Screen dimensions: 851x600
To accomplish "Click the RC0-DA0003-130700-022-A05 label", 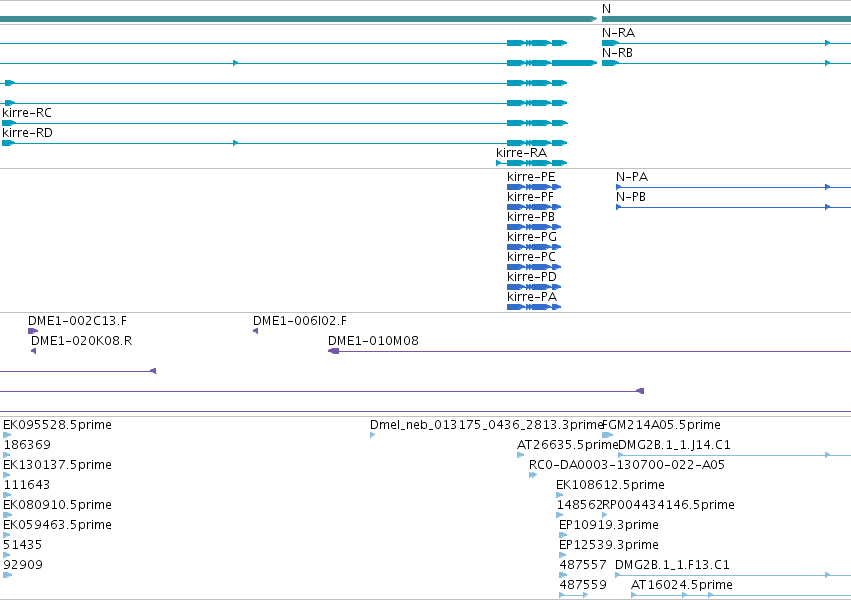I will (627, 465).
